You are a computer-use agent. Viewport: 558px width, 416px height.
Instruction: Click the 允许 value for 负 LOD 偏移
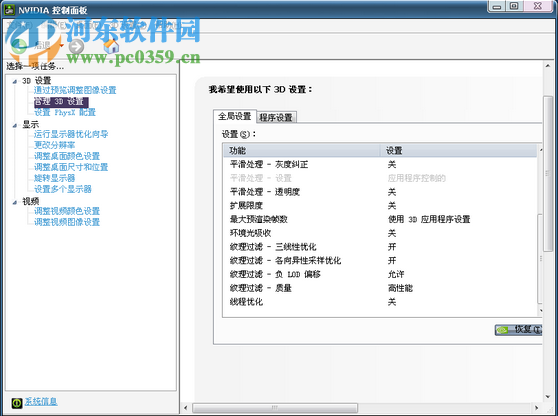pyautogui.click(x=396, y=274)
